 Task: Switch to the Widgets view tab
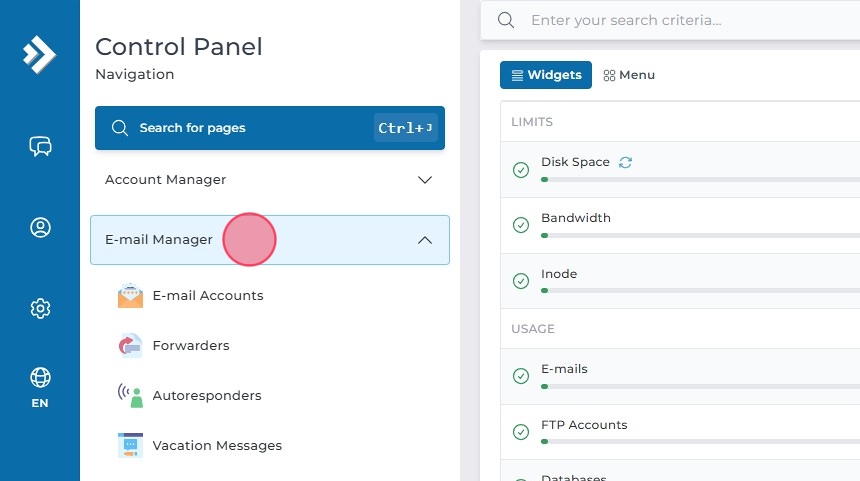546,75
